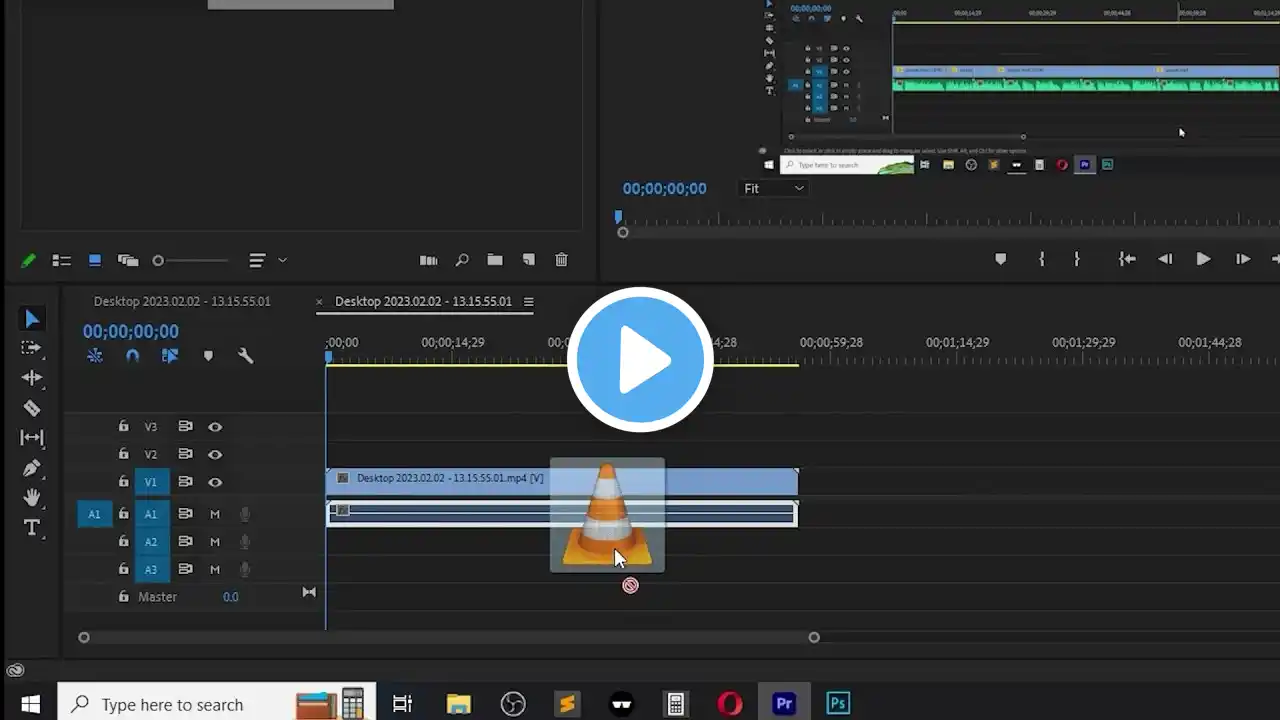Select the Razor tool
1280x720 pixels.
[x=32, y=408]
